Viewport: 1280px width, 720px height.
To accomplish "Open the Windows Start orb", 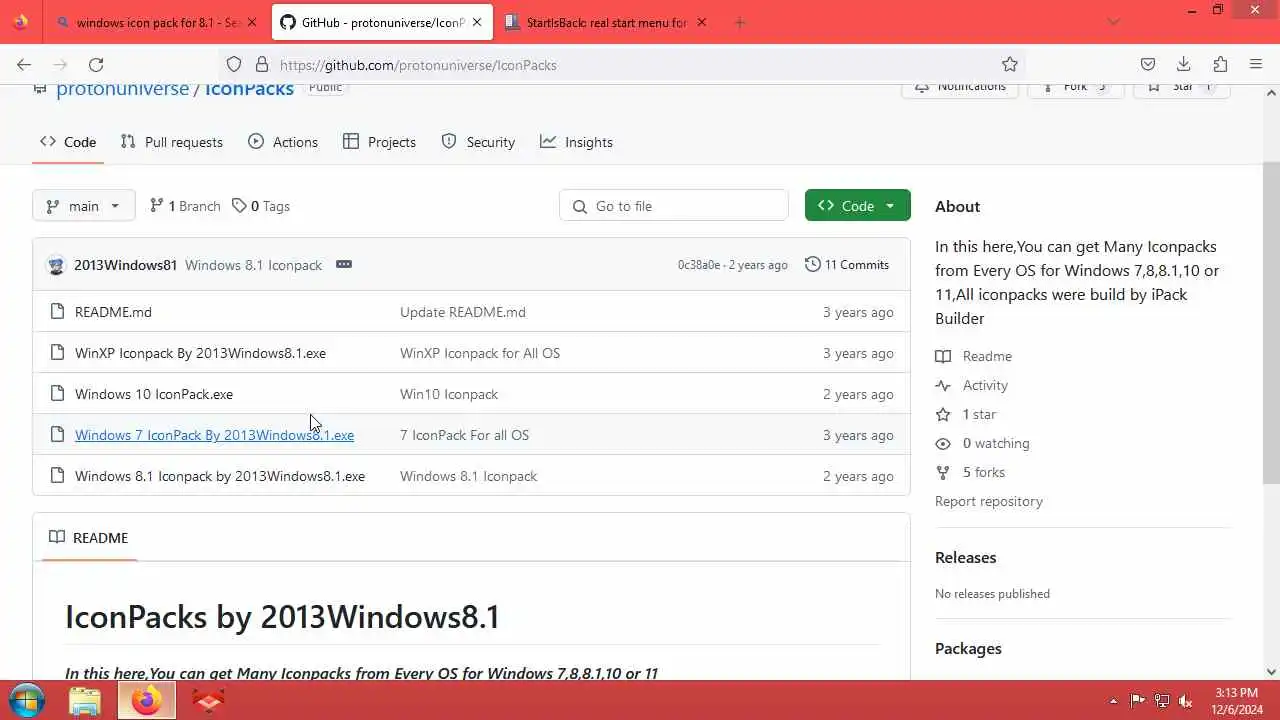I will 26,700.
